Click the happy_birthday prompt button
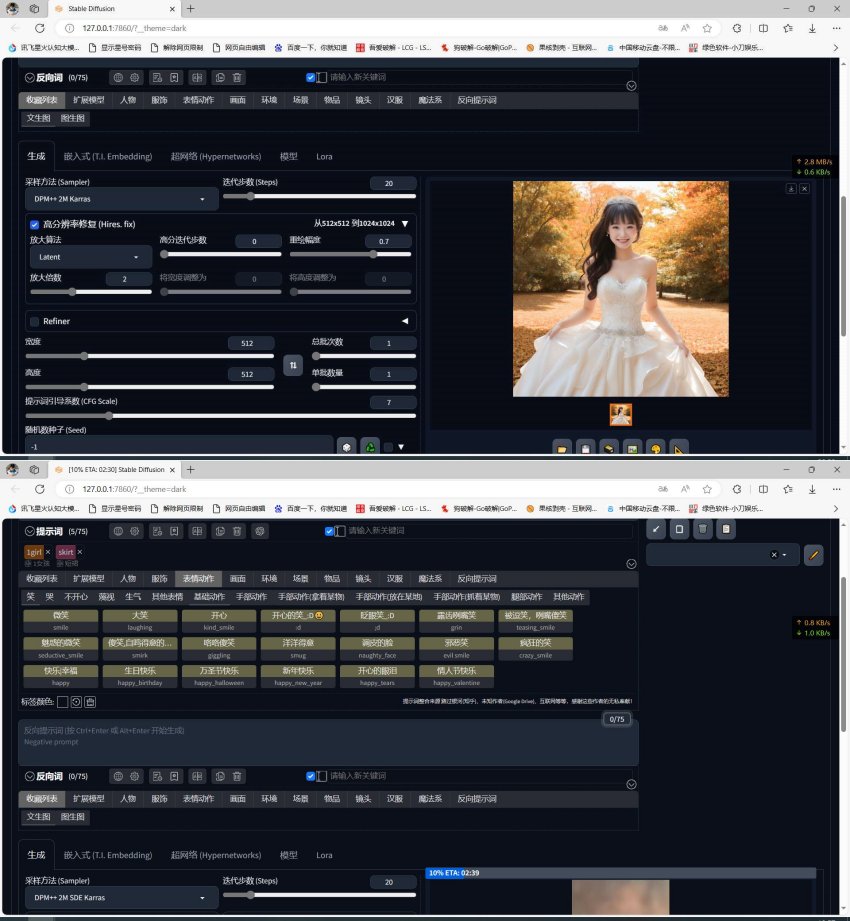Image resolution: width=850 pixels, height=921 pixels. [x=139, y=676]
